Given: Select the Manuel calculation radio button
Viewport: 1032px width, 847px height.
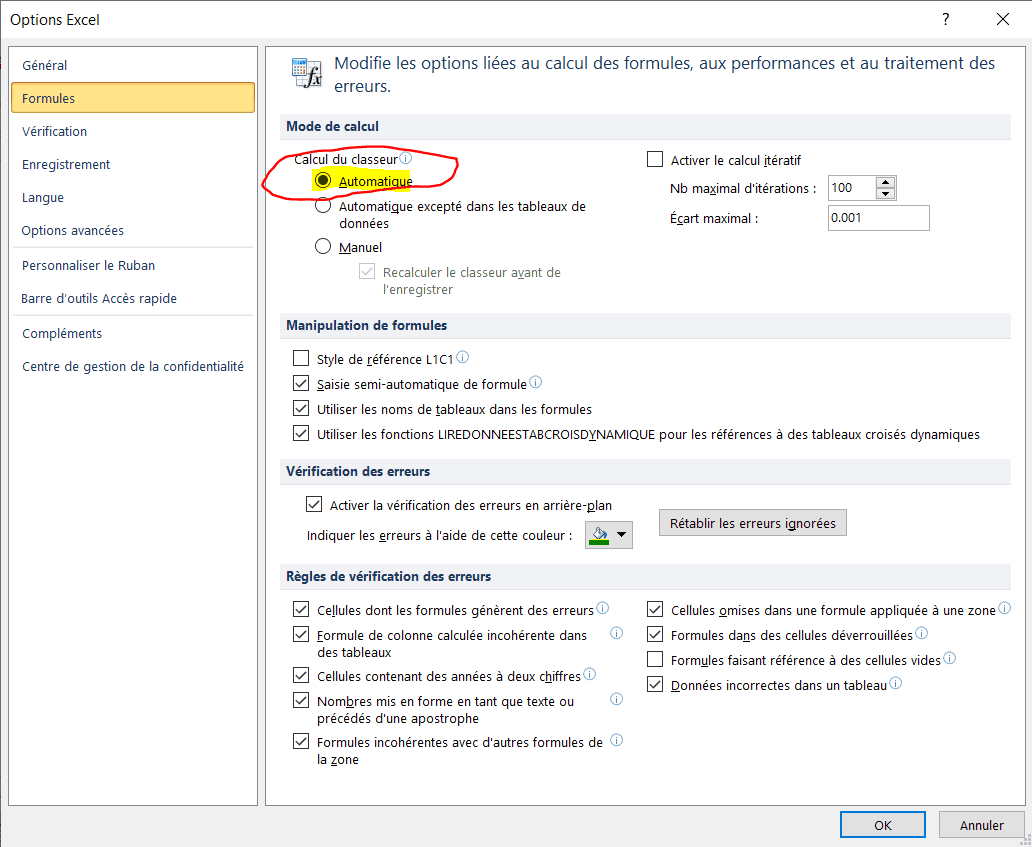Looking at the screenshot, I should click(322, 247).
